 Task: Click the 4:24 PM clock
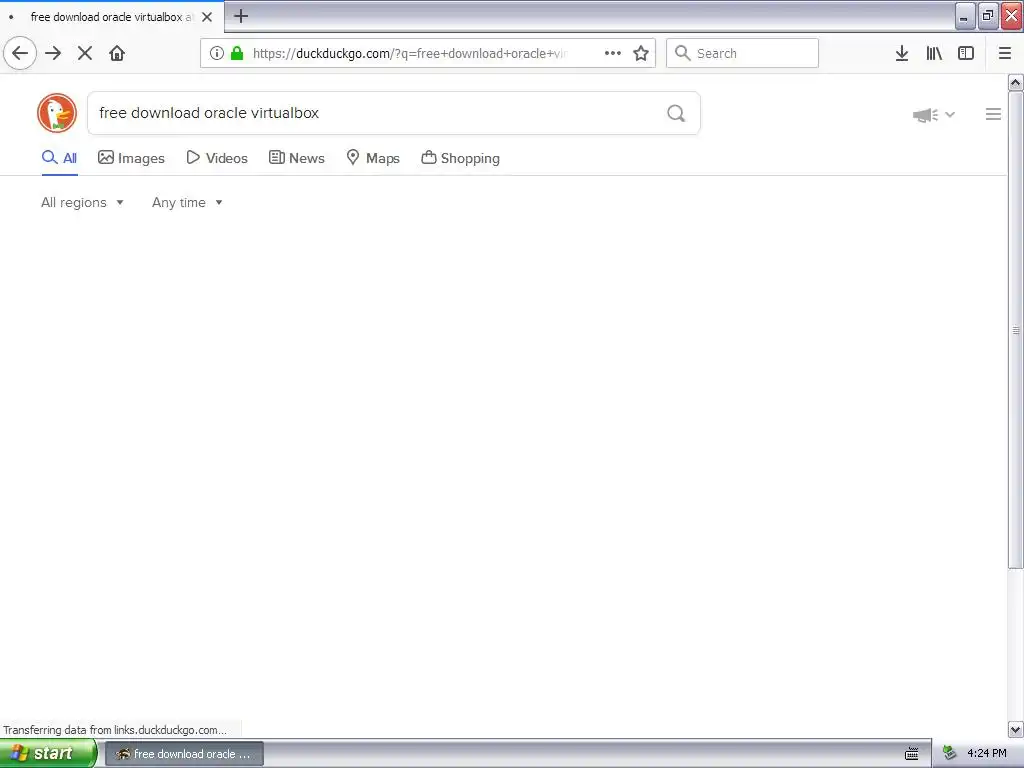987,754
